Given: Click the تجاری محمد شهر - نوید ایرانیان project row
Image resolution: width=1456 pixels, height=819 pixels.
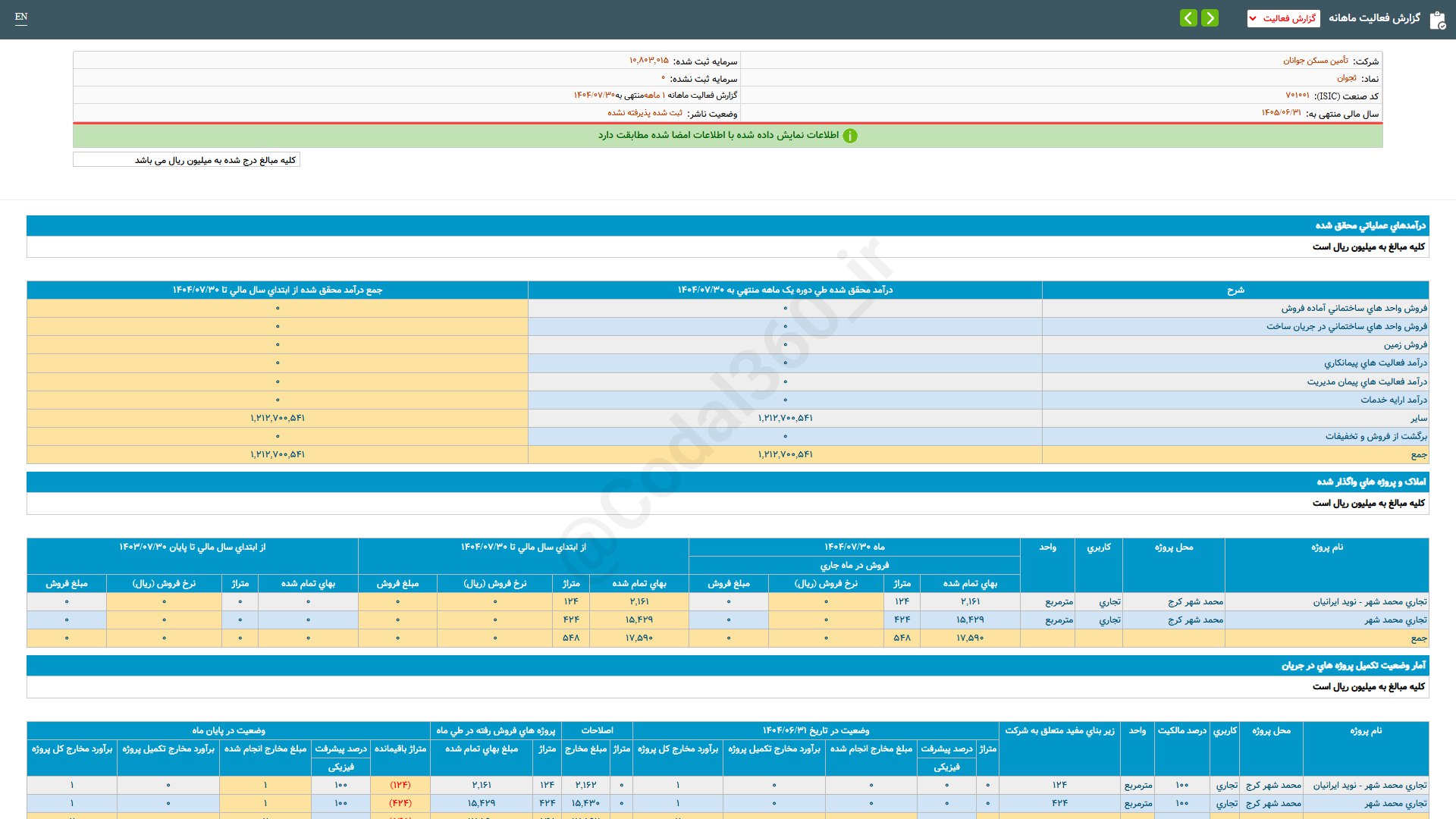Looking at the screenshot, I should [1370, 602].
